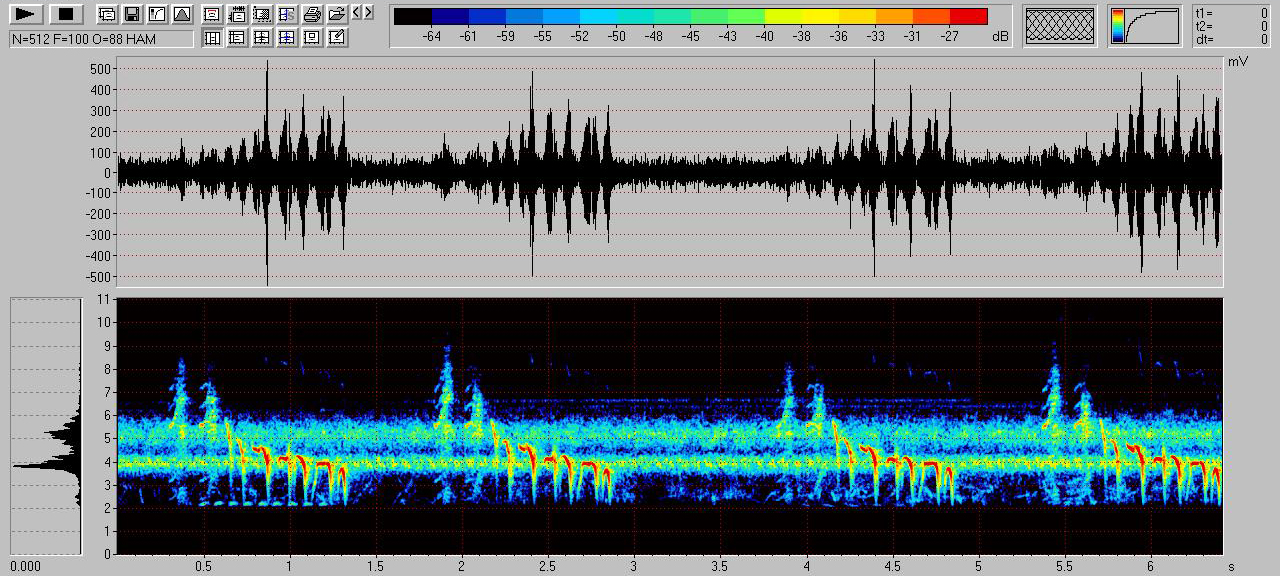Click the left arrow scroll button
This screenshot has height=576, width=1280.
pyautogui.click(x=357, y=13)
